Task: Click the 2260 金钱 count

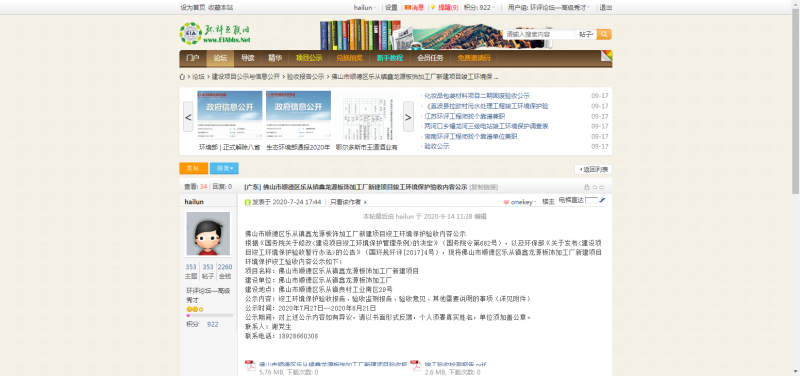Action: (225, 267)
